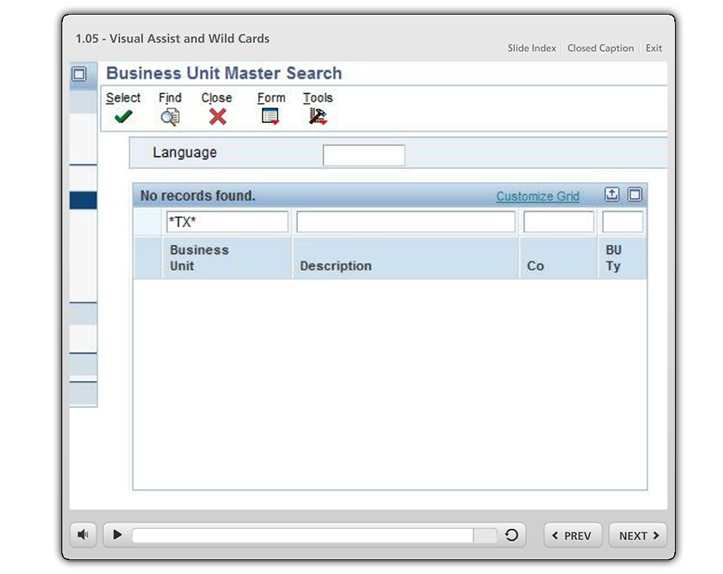723x574 pixels.
Task: Click the Business Unit filter field containing *TX*
Action: tap(226, 222)
